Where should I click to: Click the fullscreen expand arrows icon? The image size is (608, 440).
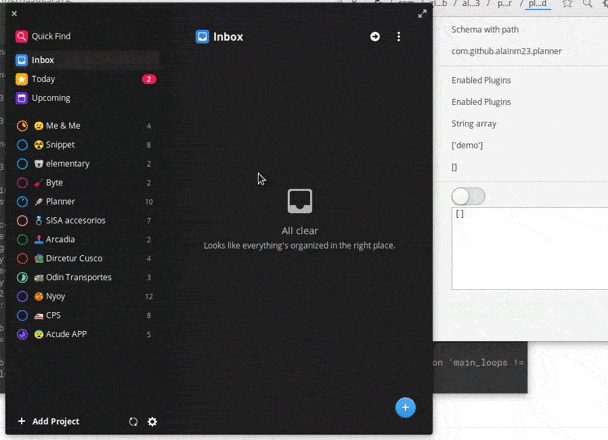(x=422, y=14)
